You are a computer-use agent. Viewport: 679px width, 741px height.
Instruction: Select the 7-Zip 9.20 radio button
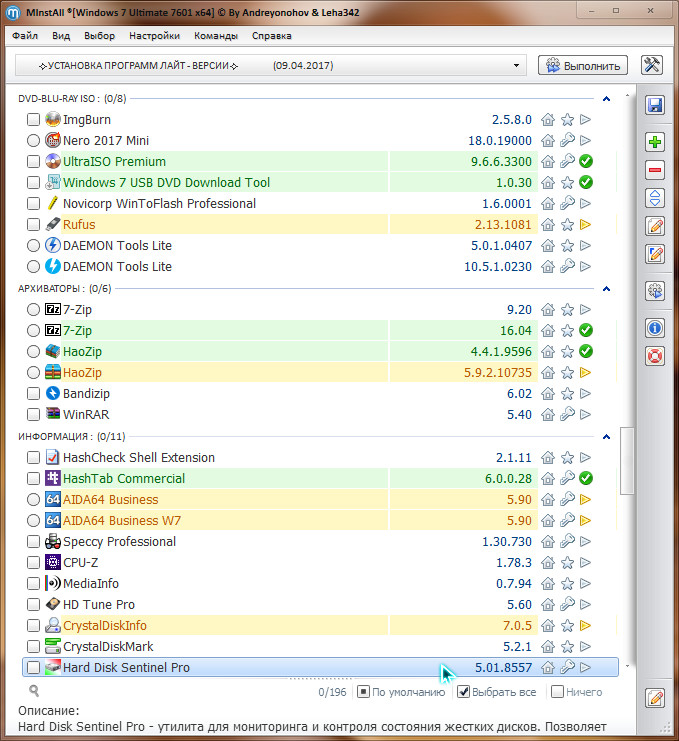[x=33, y=310]
